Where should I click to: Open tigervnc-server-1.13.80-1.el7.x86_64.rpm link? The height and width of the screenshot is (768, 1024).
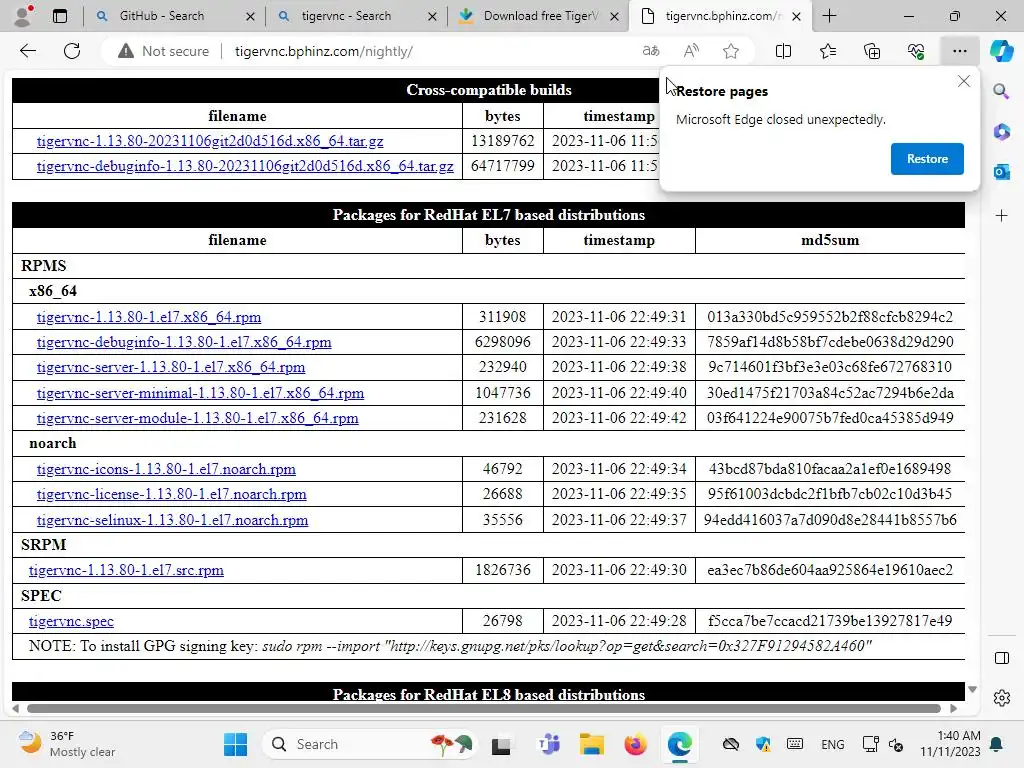coord(170,367)
